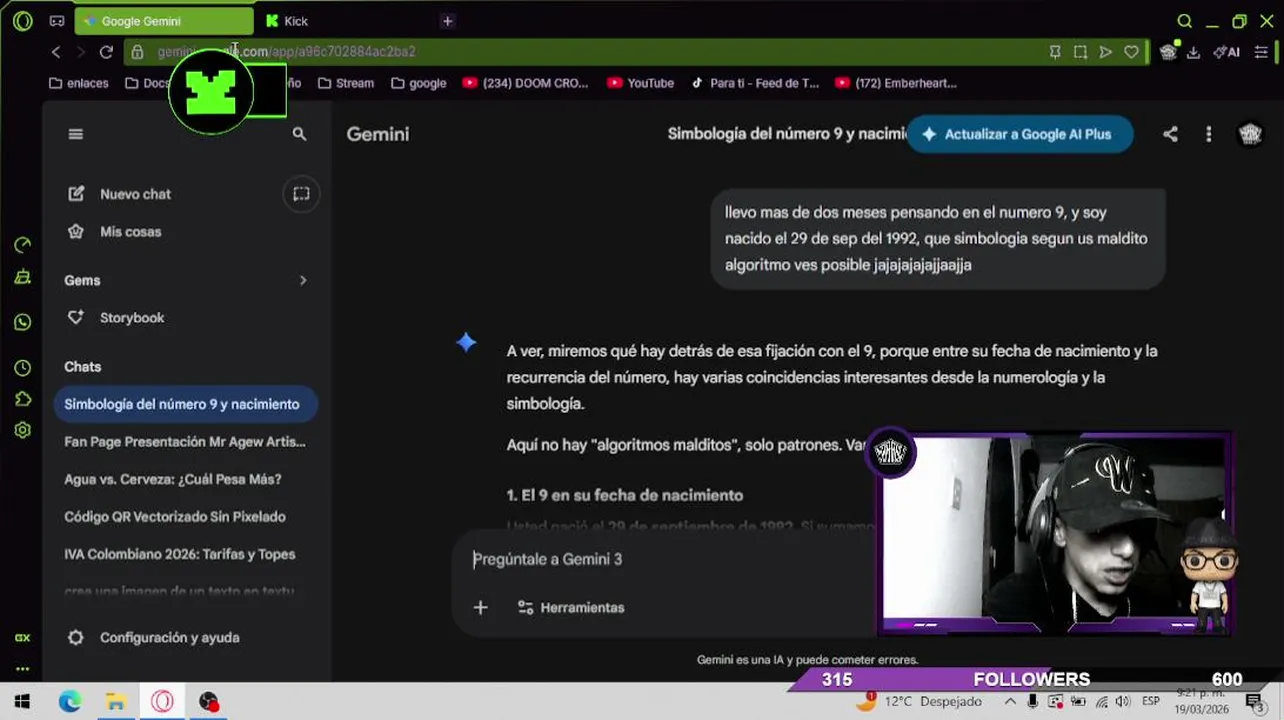This screenshot has width=1284, height=720.
Task: Select chat 'Simbología del número 9 y nacimiento'
Action: (x=185, y=404)
